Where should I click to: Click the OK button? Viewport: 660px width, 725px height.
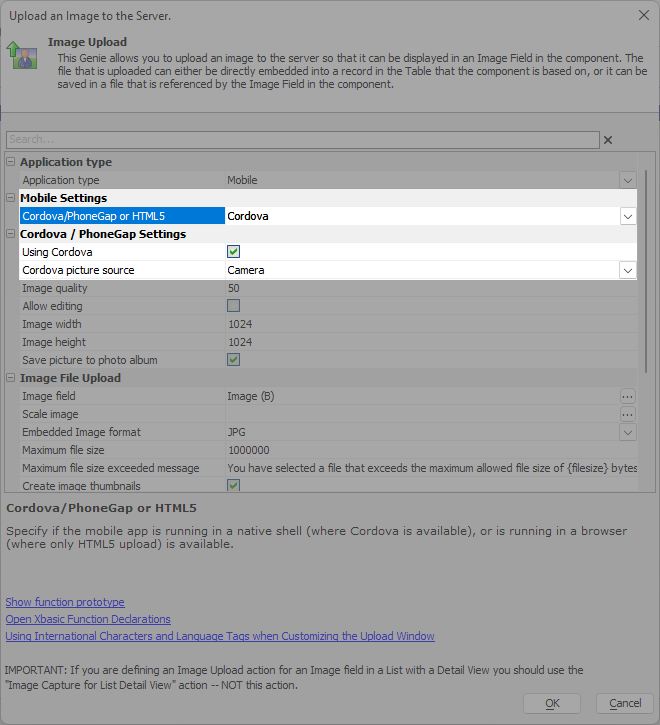552,703
